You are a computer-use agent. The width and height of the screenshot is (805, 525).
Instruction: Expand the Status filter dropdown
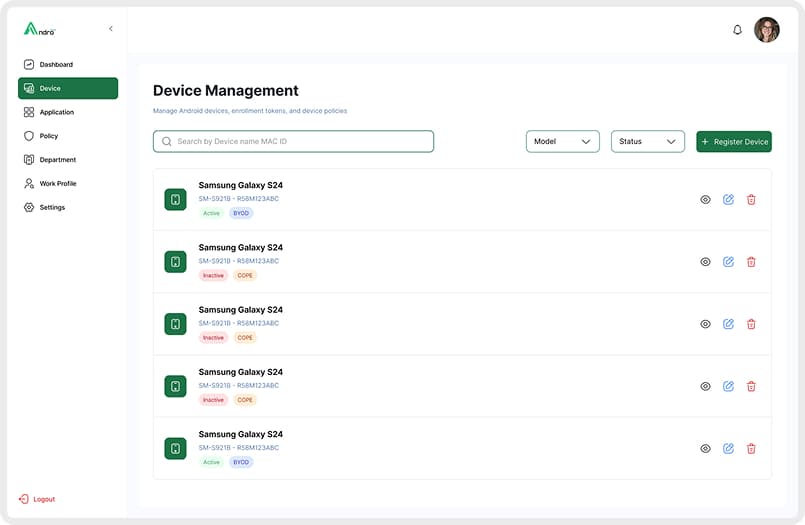(647, 142)
